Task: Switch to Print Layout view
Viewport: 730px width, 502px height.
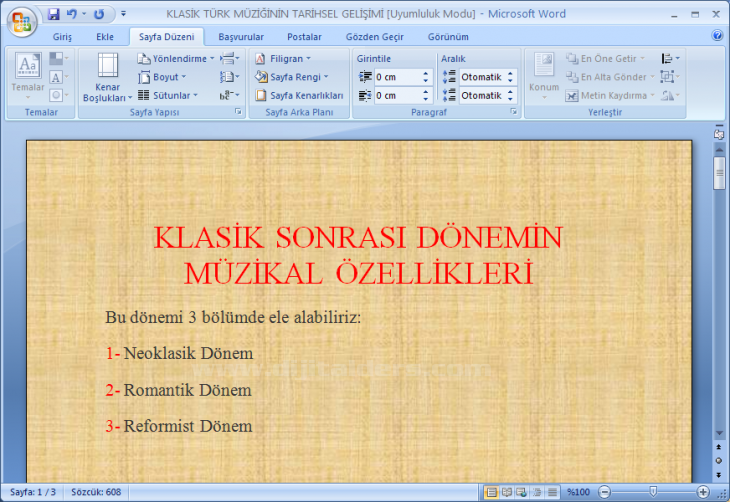Action: 492,492
